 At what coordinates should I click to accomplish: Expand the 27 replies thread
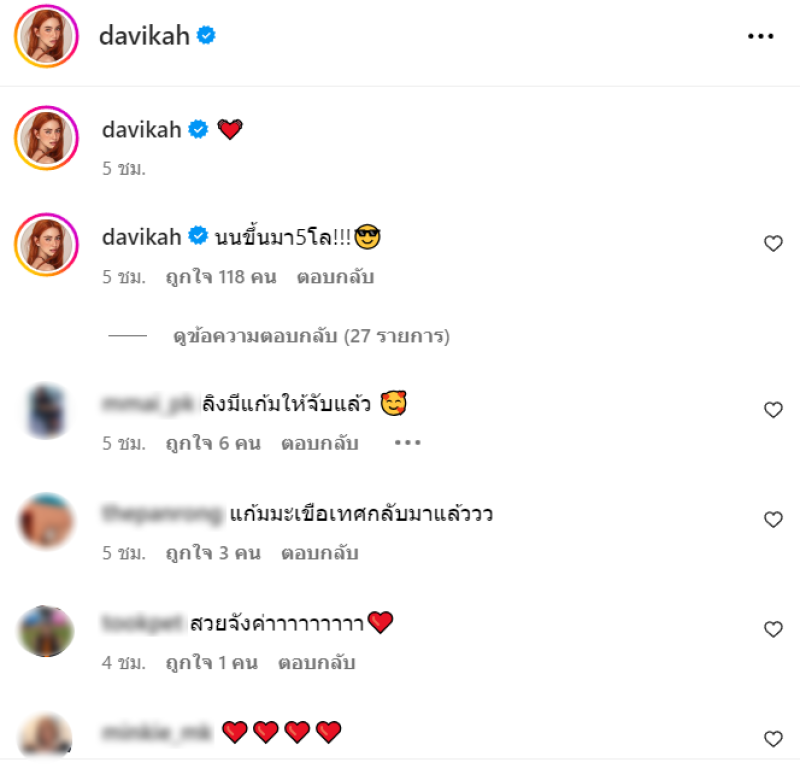(x=311, y=336)
